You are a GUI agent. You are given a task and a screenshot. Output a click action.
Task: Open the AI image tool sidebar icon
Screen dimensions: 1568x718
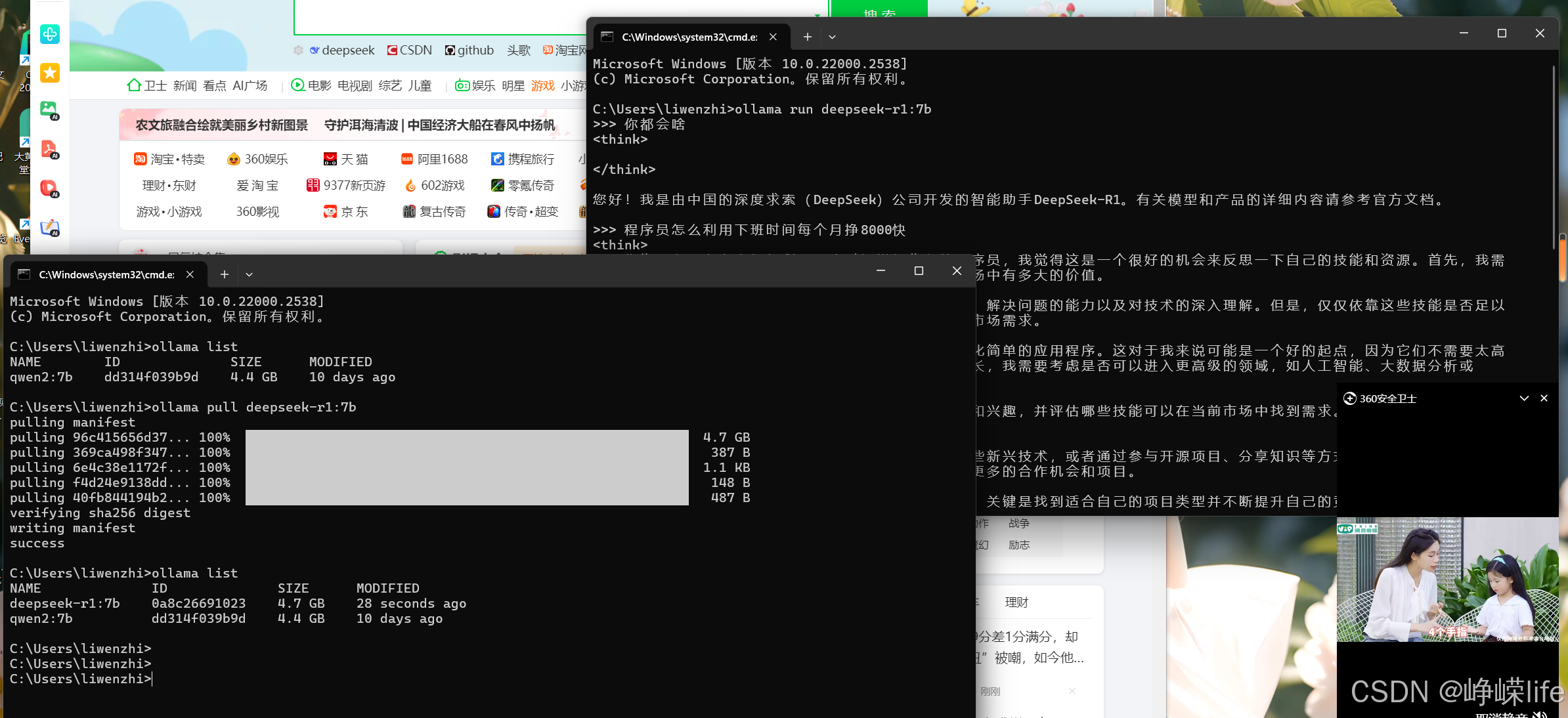pos(50,110)
